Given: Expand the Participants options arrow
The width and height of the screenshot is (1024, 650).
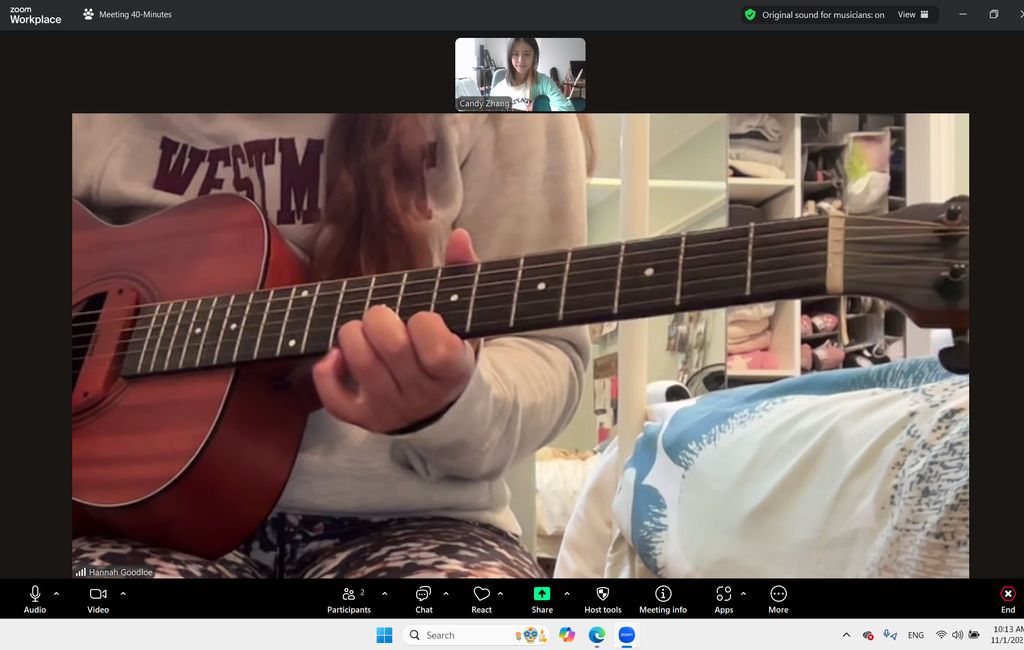Looking at the screenshot, I should tap(384, 594).
